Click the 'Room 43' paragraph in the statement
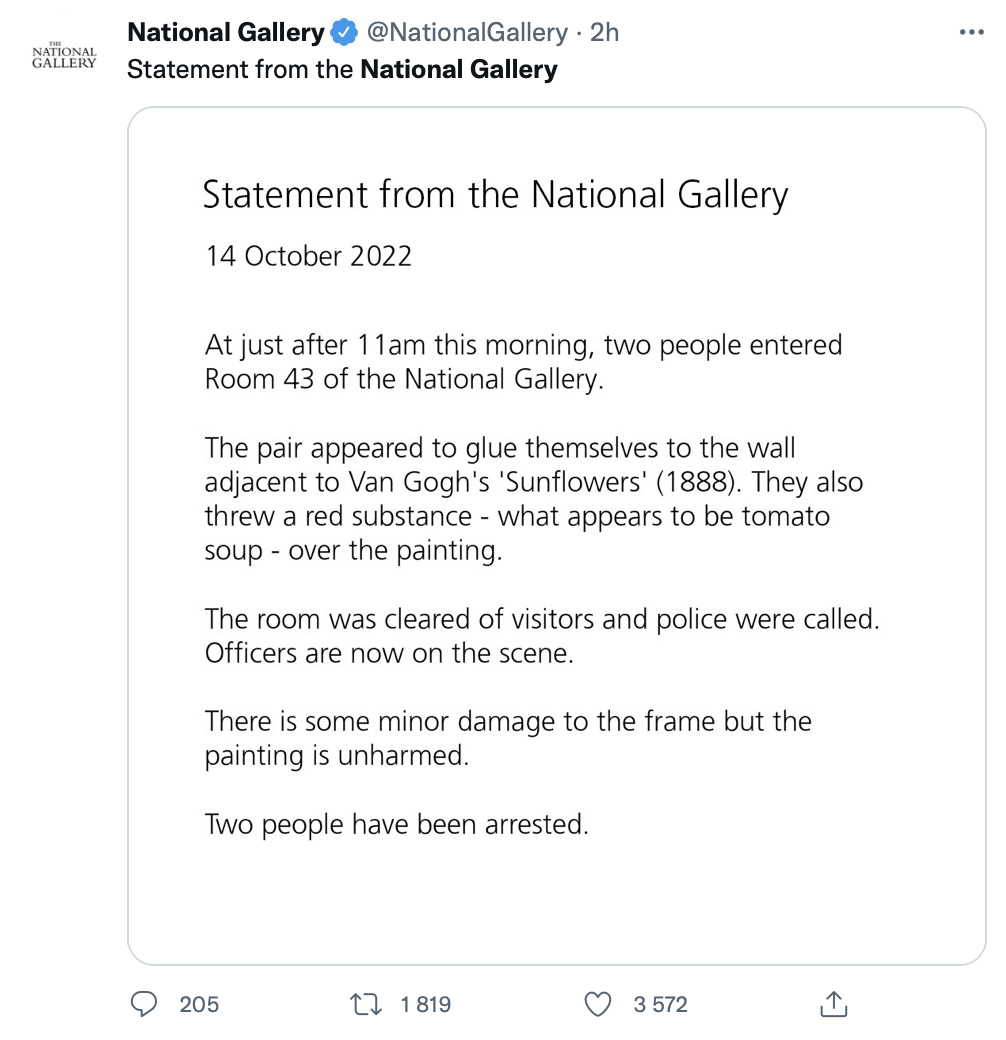Image resolution: width=1006 pixels, height=1040 pixels. [x=524, y=362]
